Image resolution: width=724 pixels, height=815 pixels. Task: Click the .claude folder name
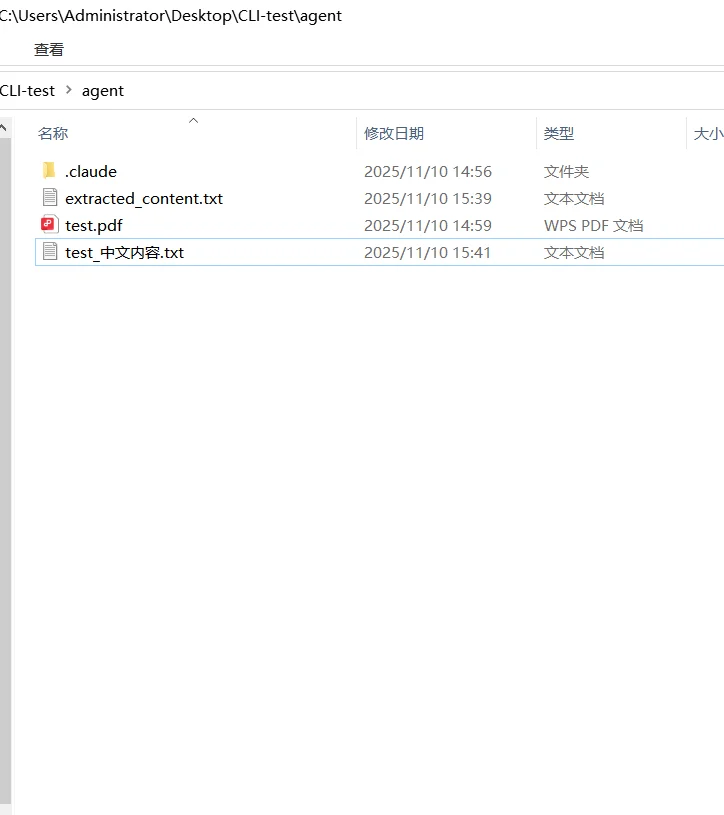point(90,172)
